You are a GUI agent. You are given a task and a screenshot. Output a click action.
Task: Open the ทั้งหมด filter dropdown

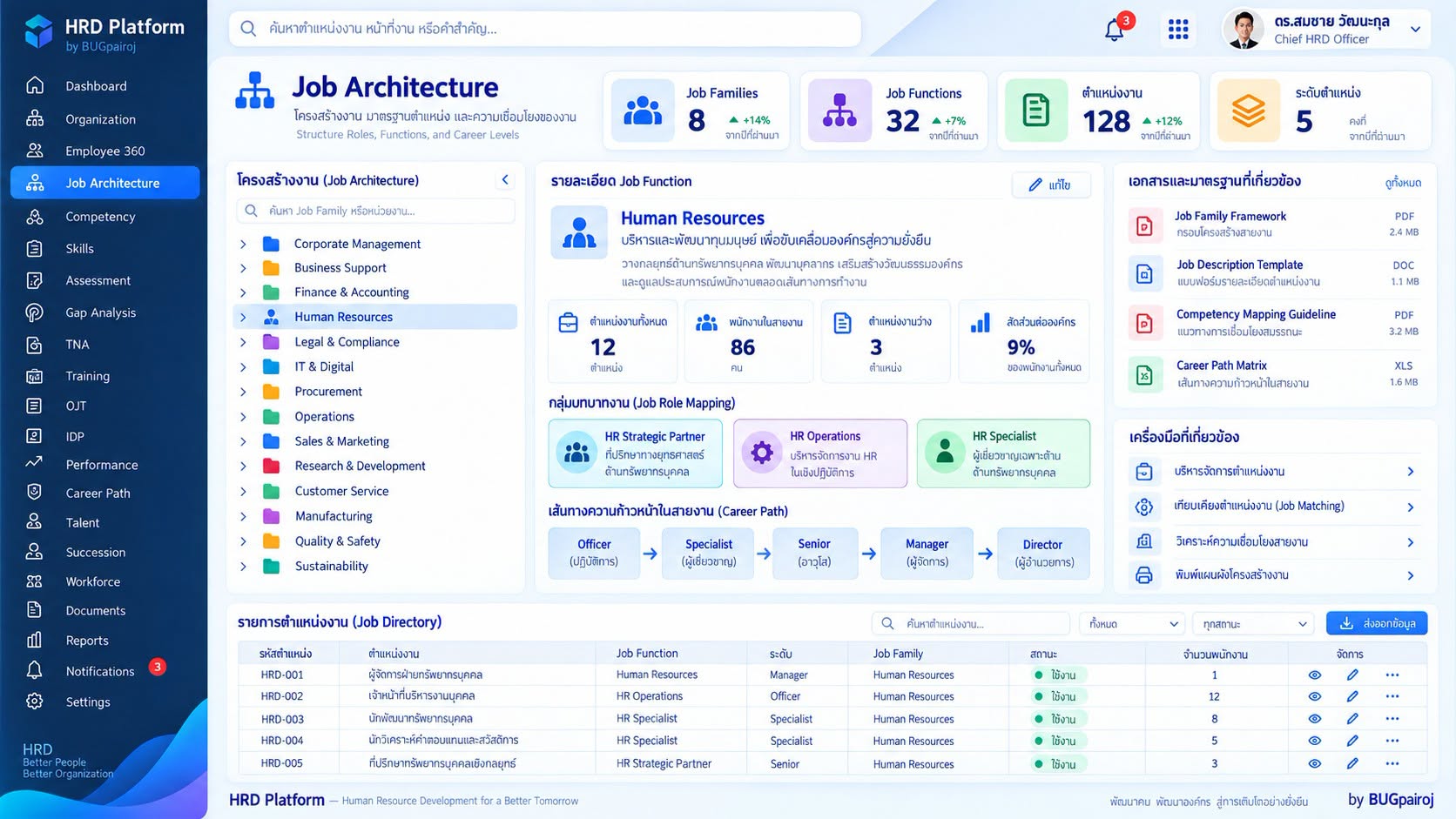coord(1133,624)
